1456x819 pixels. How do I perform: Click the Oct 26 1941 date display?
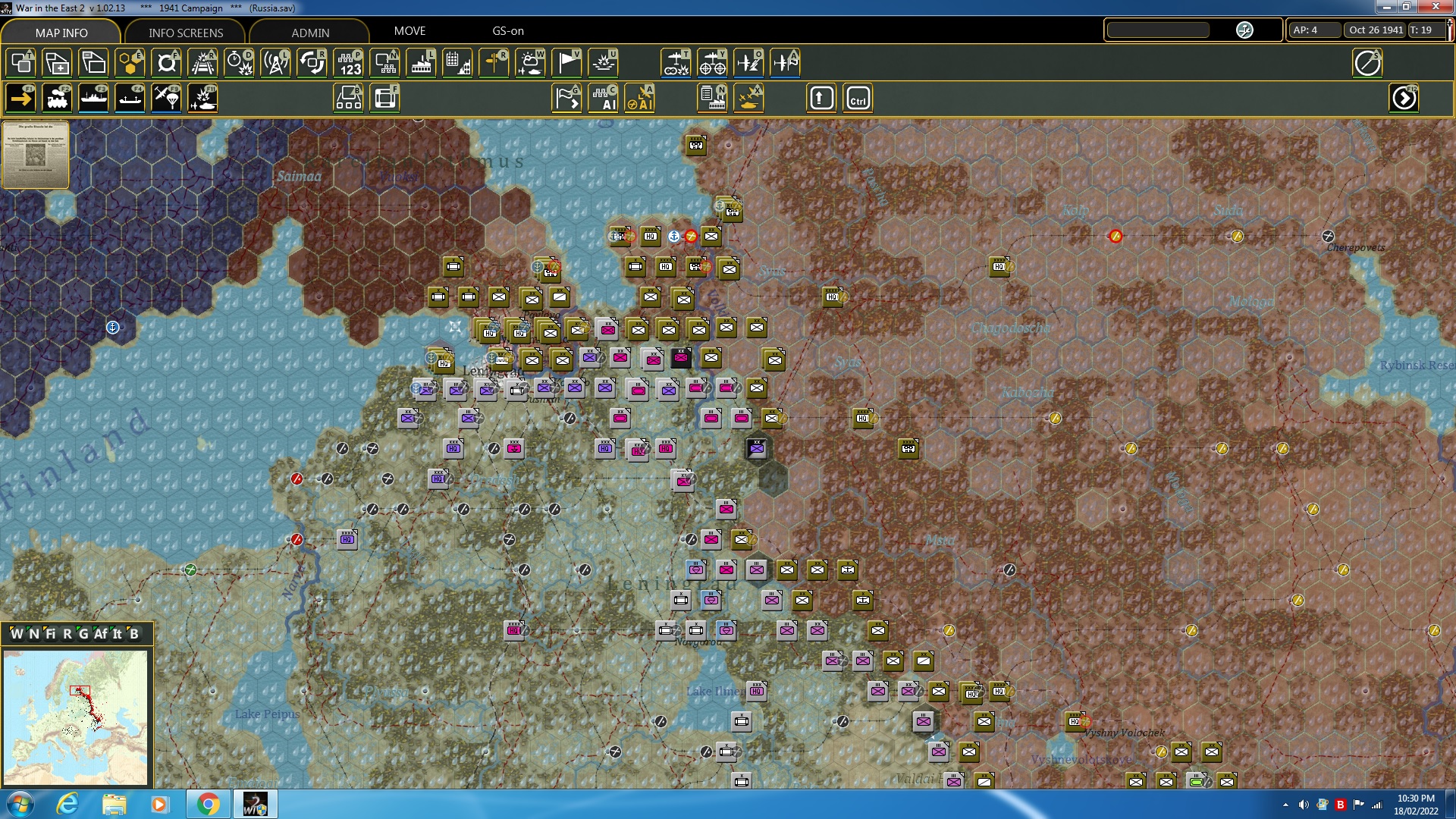coord(1376,30)
